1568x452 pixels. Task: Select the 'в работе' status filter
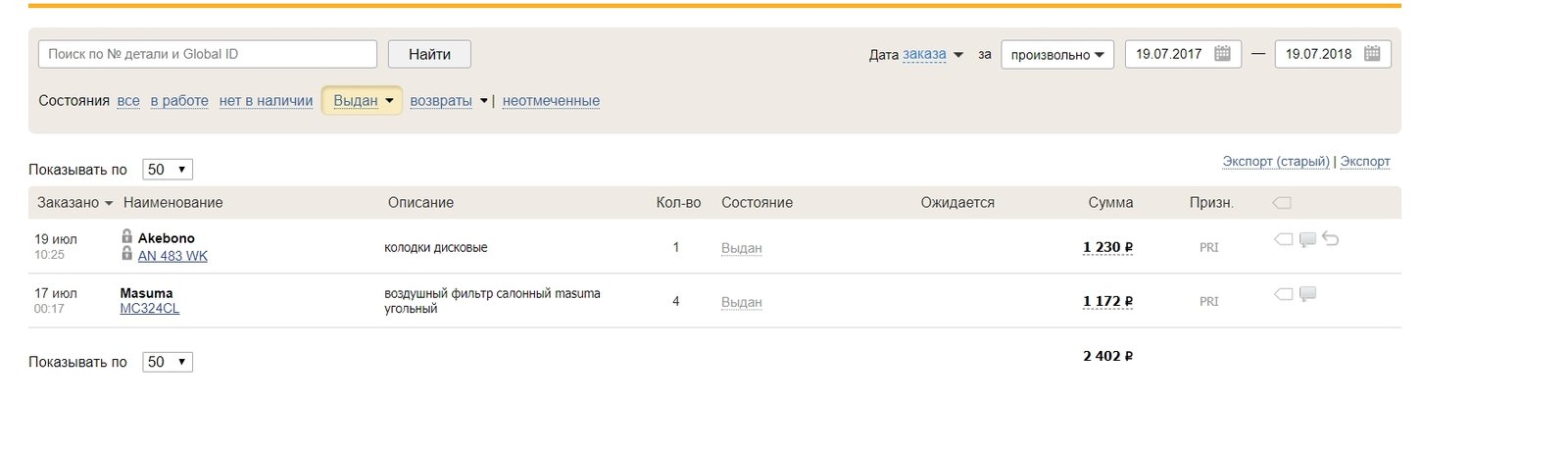point(179,101)
